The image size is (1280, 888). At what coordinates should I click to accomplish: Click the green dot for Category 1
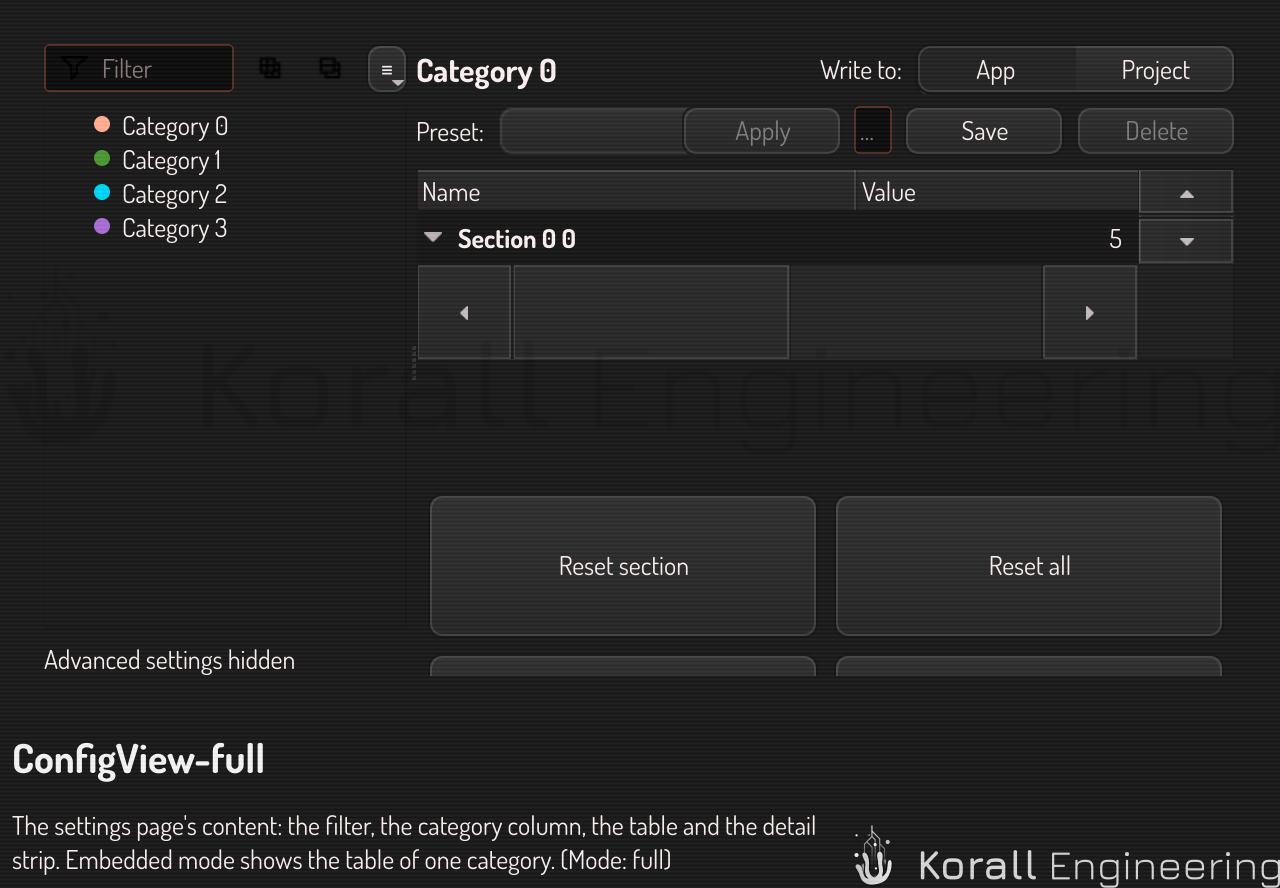101,159
